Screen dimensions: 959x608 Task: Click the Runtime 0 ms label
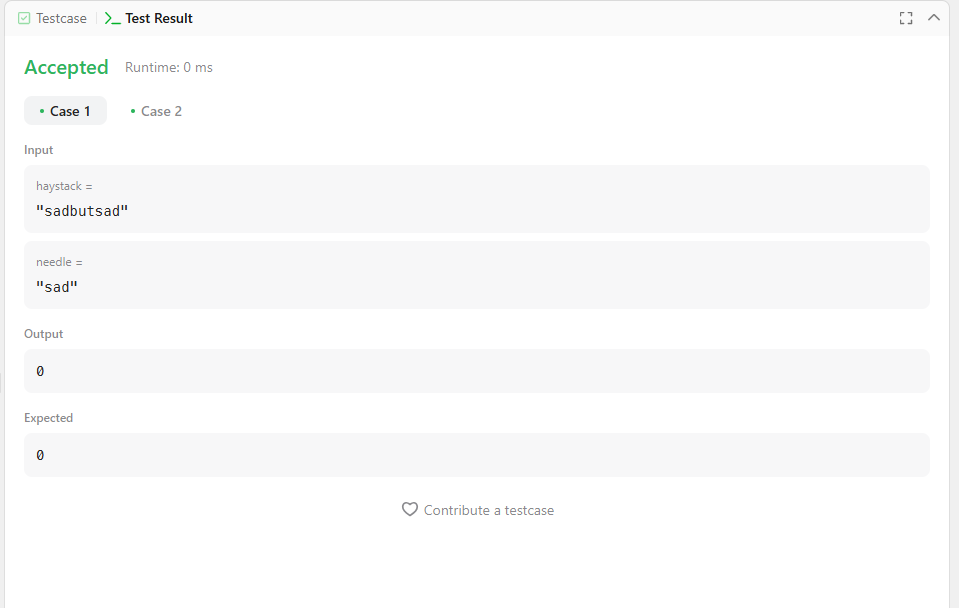(x=169, y=67)
